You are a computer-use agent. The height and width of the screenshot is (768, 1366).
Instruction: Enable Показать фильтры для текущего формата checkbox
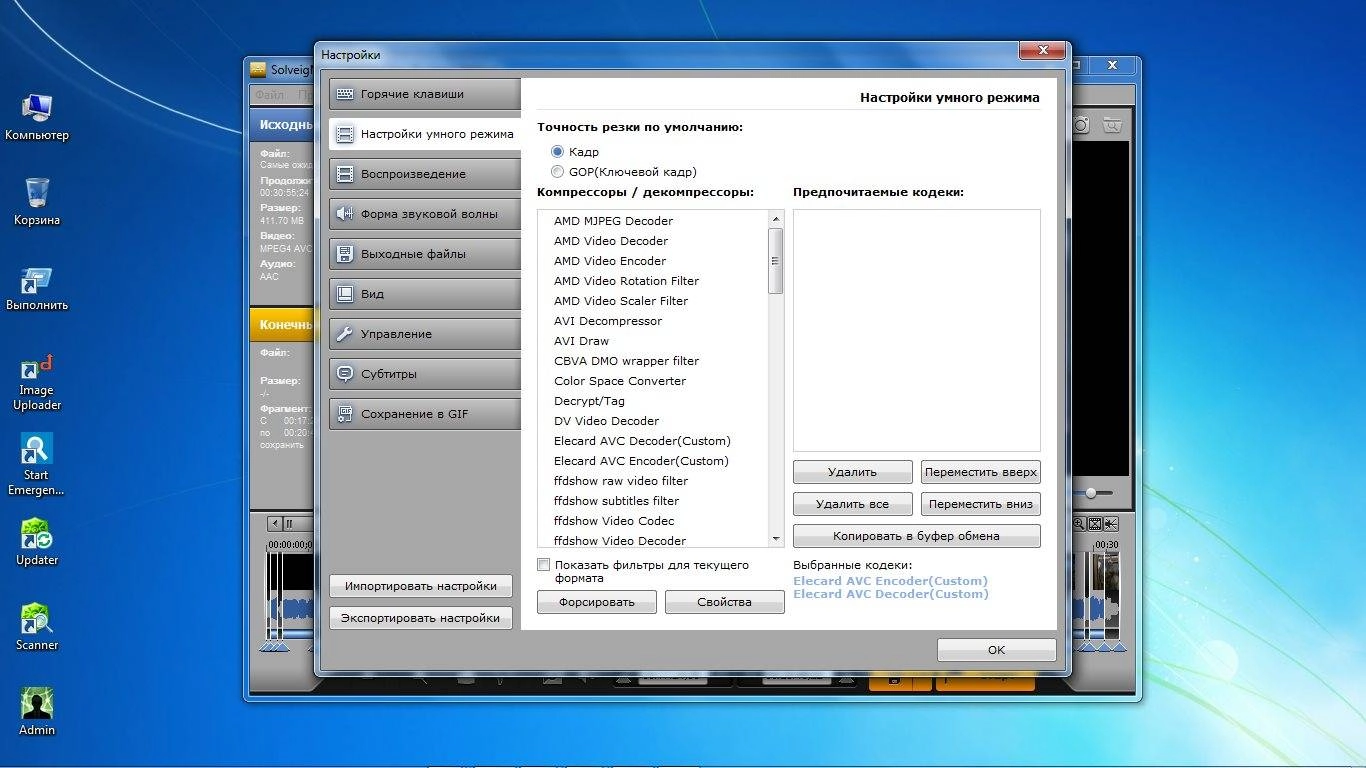544,565
